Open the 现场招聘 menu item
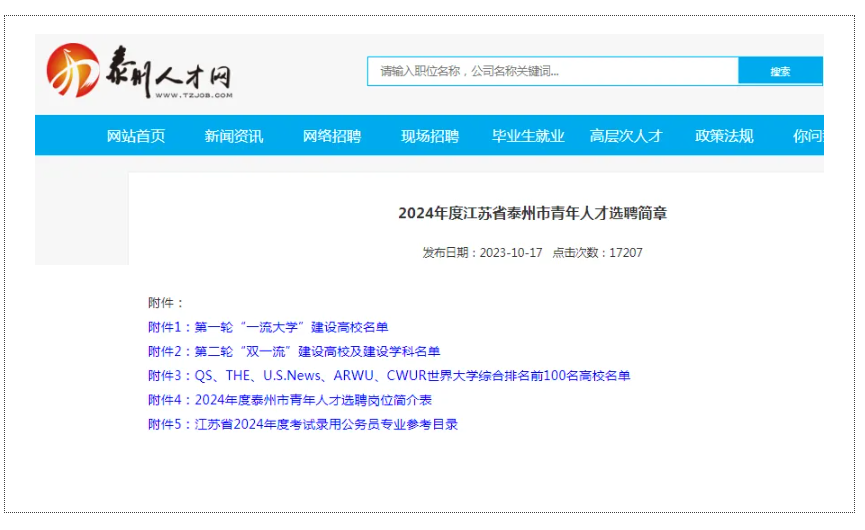865x530 pixels. coord(430,136)
